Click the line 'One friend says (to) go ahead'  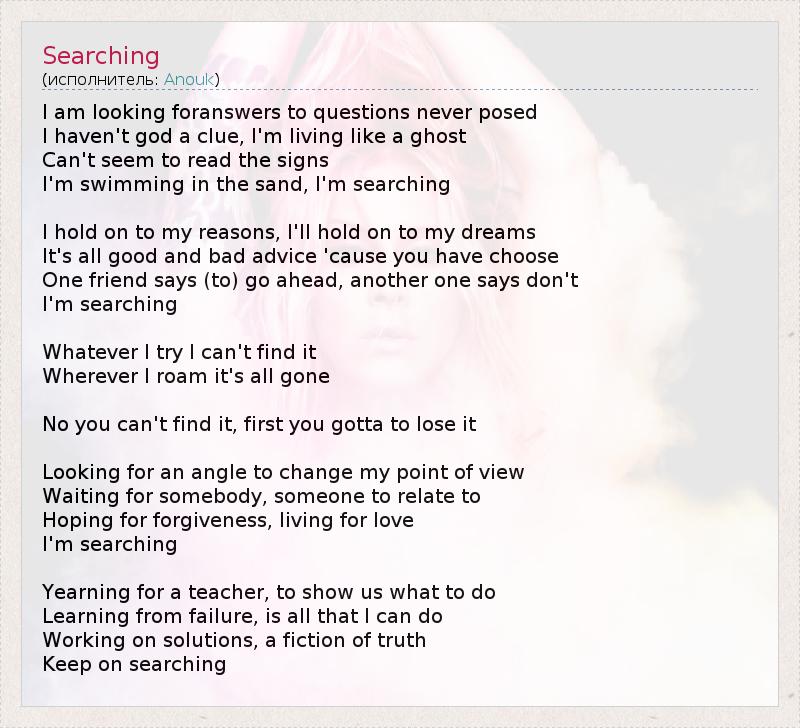[x=310, y=280]
